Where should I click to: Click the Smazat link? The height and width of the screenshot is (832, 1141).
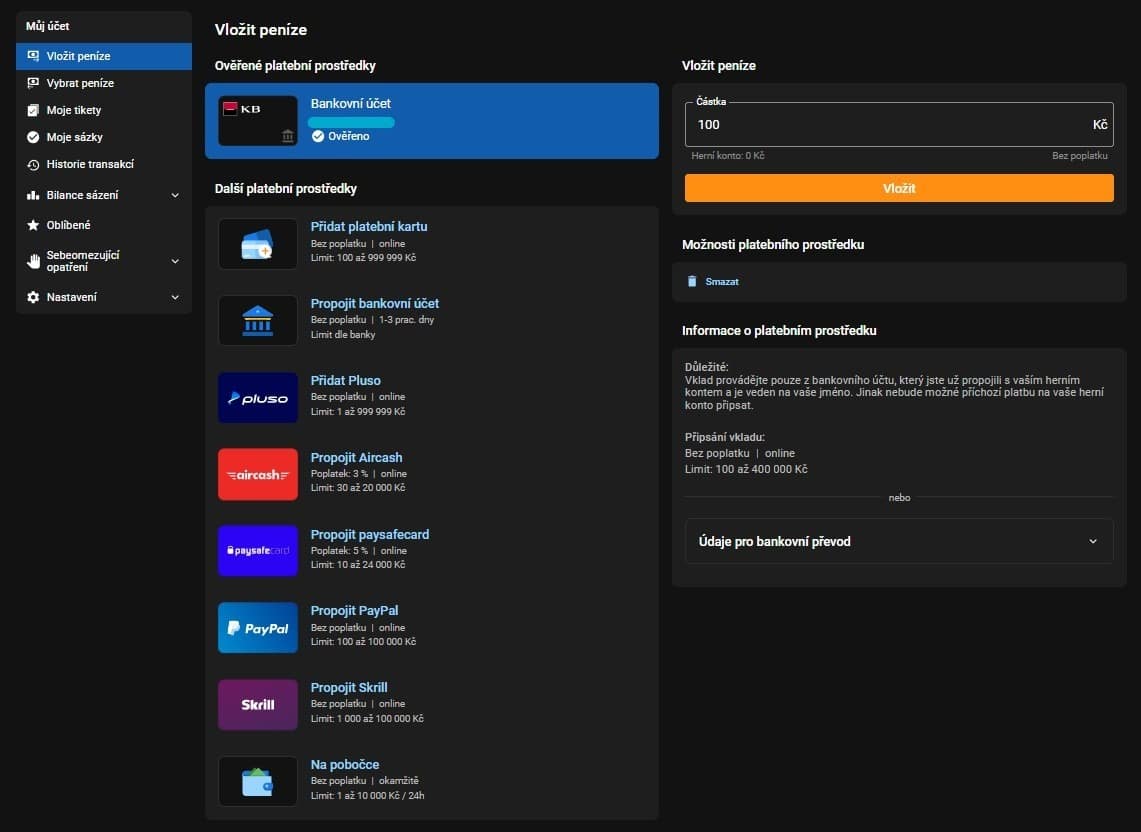(722, 282)
